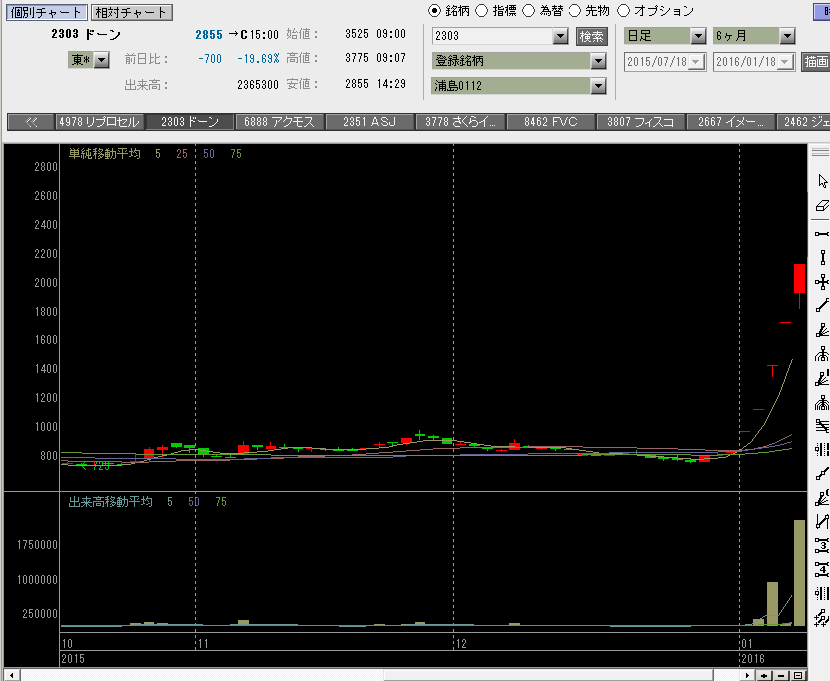Select the 4978 リプロセル stock tab
The width and height of the screenshot is (830, 681).
(x=100, y=122)
